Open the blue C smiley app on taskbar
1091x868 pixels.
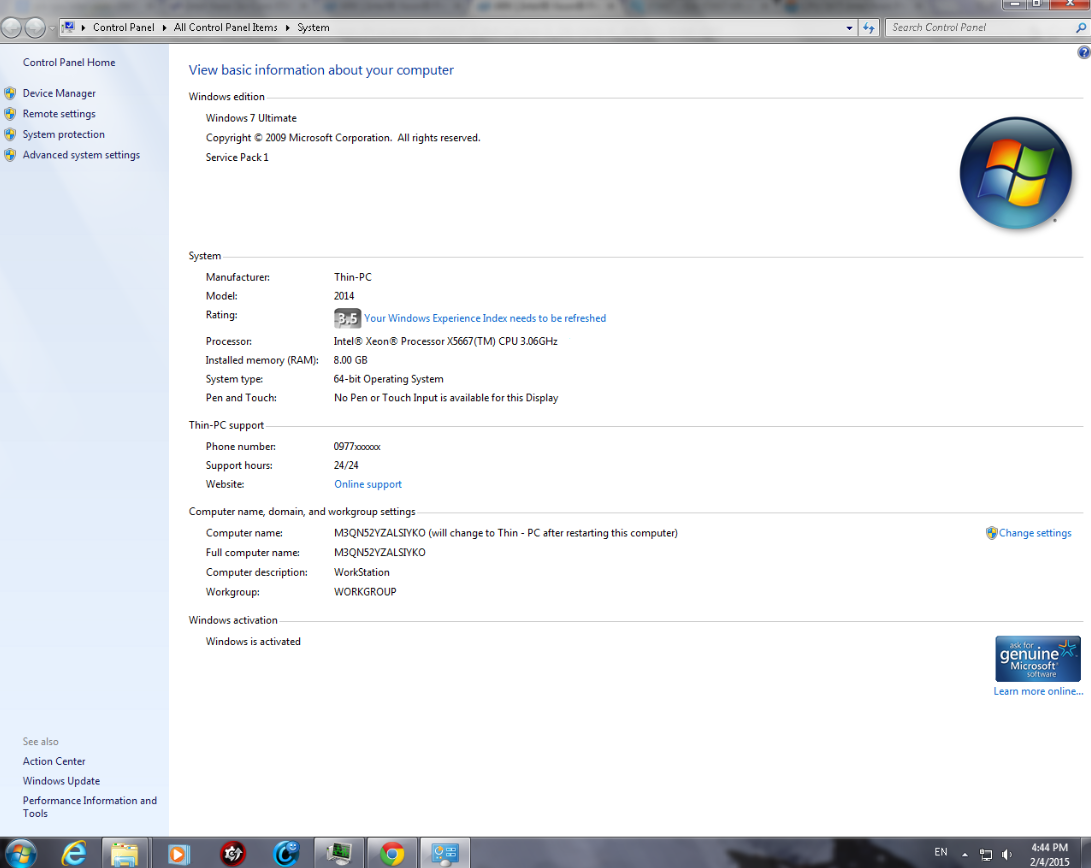point(286,853)
